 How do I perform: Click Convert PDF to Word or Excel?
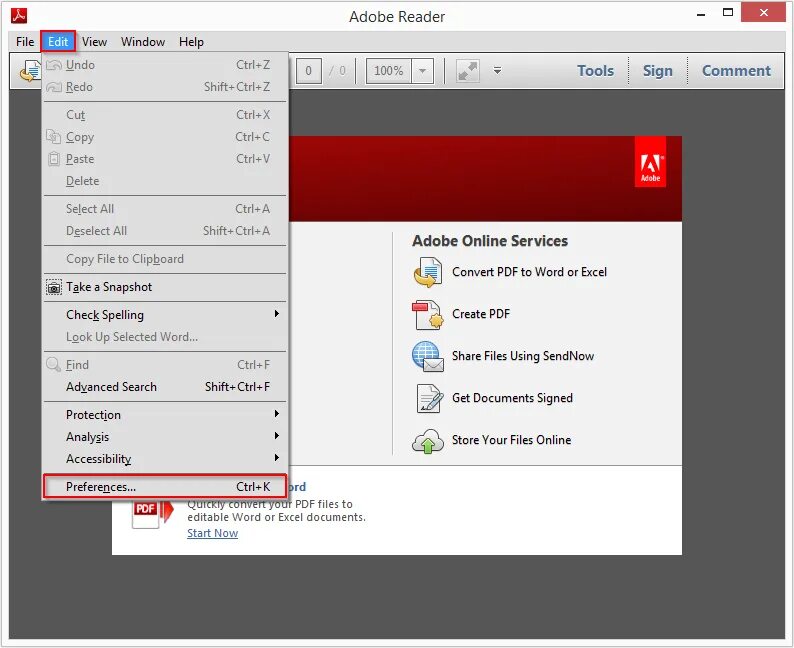(x=529, y=272)
